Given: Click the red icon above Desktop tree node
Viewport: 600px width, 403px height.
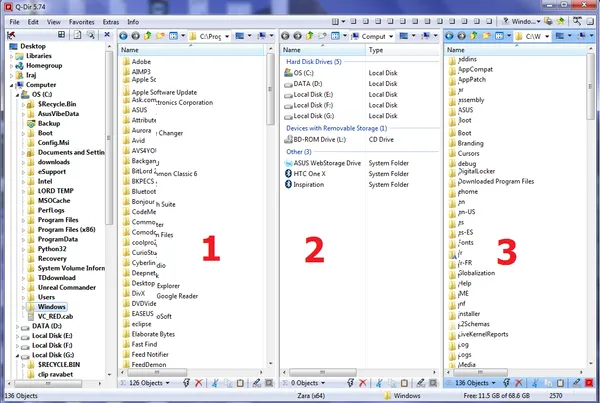Looking at the screenshot, I should 11,35.
